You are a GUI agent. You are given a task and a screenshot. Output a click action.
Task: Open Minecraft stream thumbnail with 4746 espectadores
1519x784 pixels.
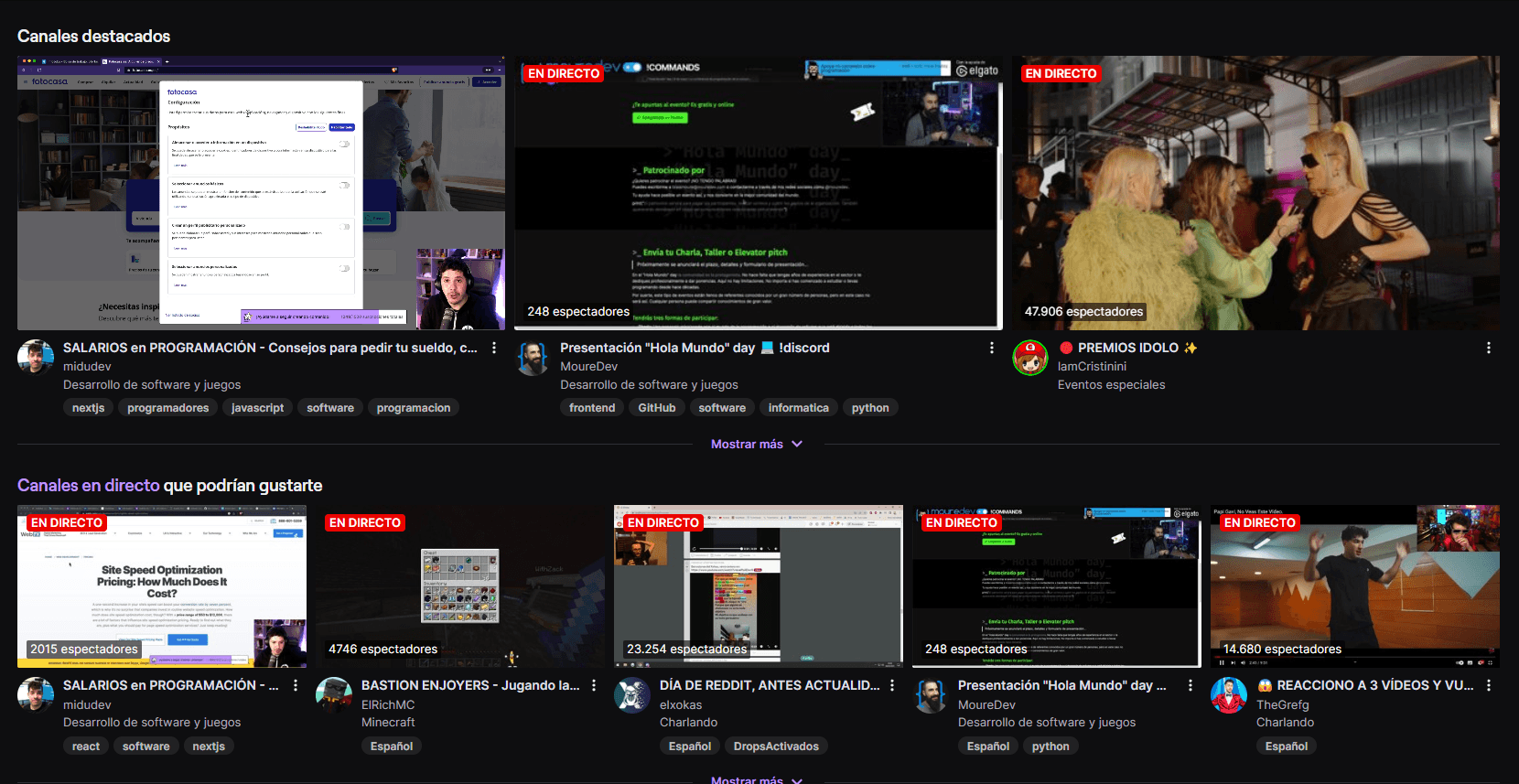[x=460, y=586]
